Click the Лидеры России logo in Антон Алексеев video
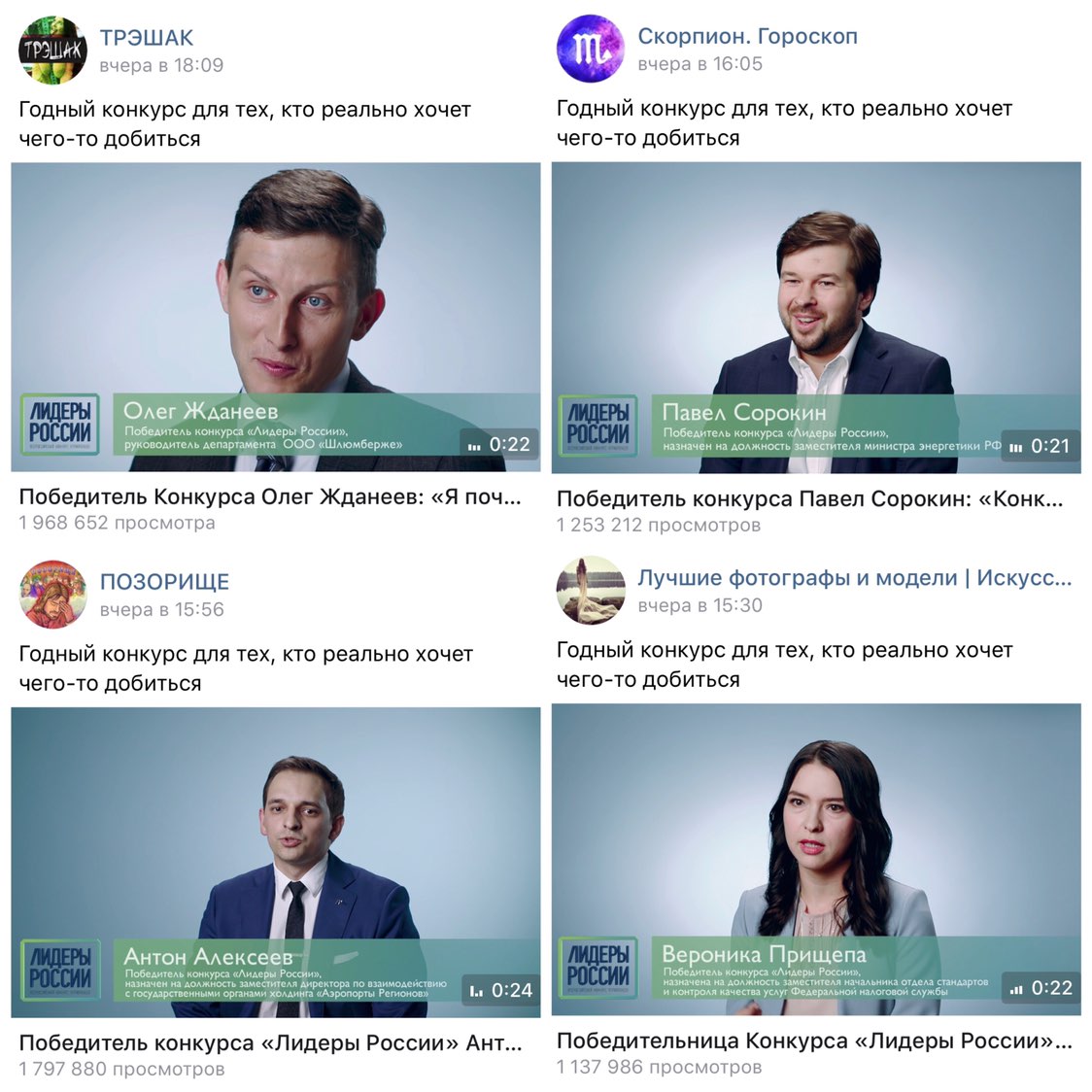Image resolution: width=1092 pixels, height=1092 pixels. 60,971
